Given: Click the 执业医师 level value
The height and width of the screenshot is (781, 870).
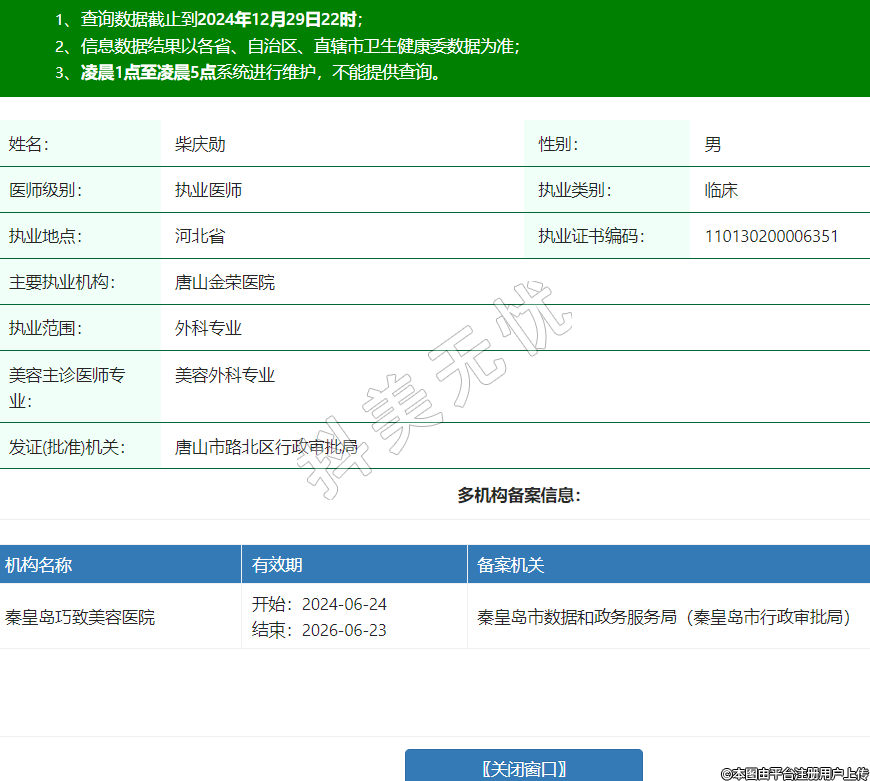Looking at the screenshot, I should (x=208, y=190).
